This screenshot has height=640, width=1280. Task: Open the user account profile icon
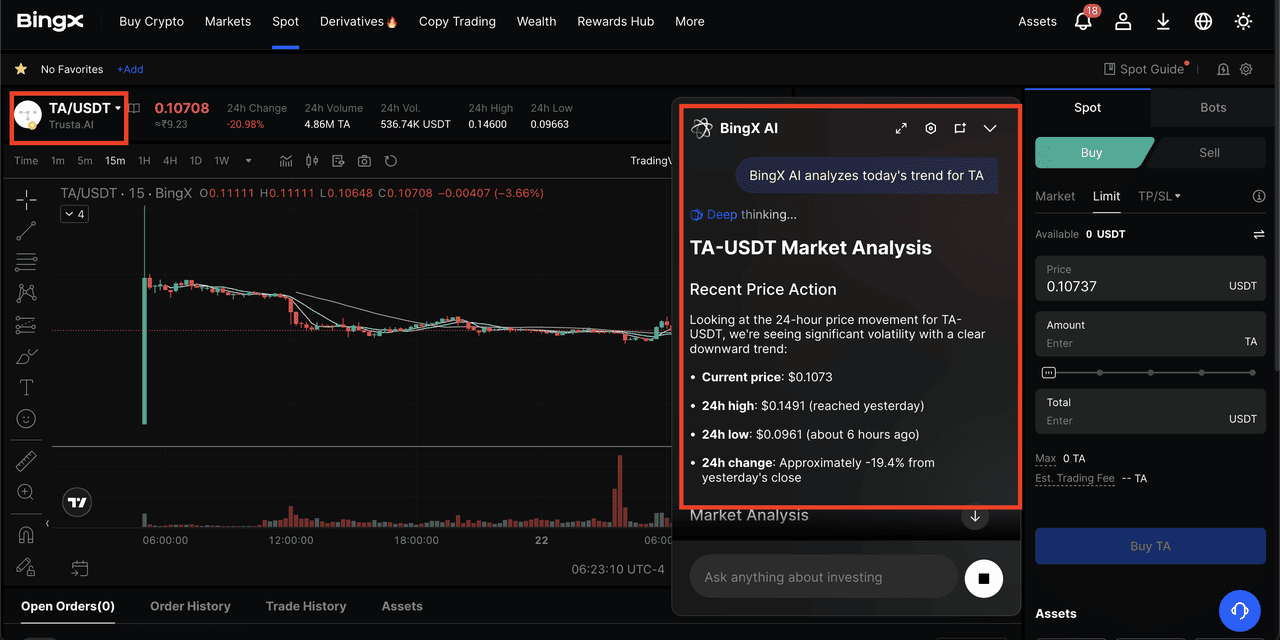1123,21
